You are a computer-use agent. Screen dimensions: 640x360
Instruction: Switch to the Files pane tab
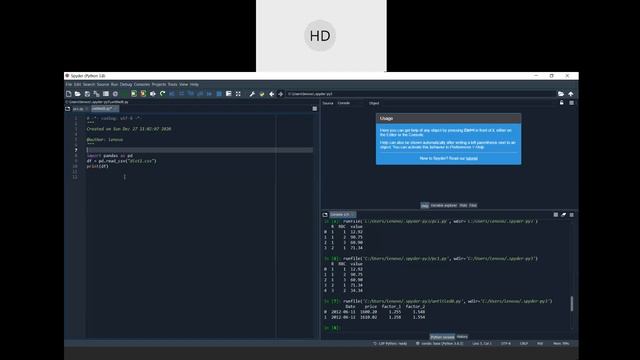tap(473, 205)
